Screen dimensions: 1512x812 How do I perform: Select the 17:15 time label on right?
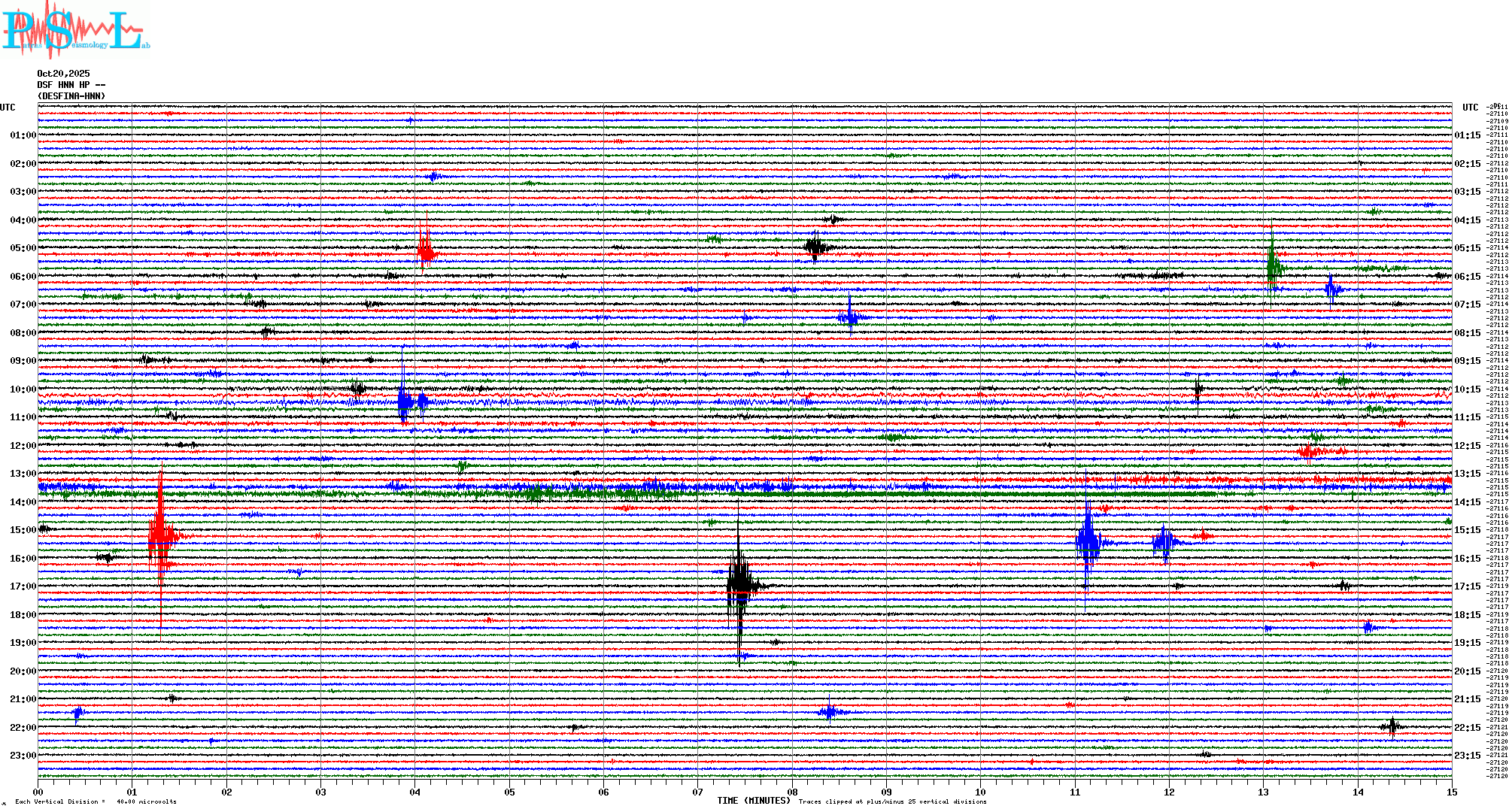(1467, 586)
